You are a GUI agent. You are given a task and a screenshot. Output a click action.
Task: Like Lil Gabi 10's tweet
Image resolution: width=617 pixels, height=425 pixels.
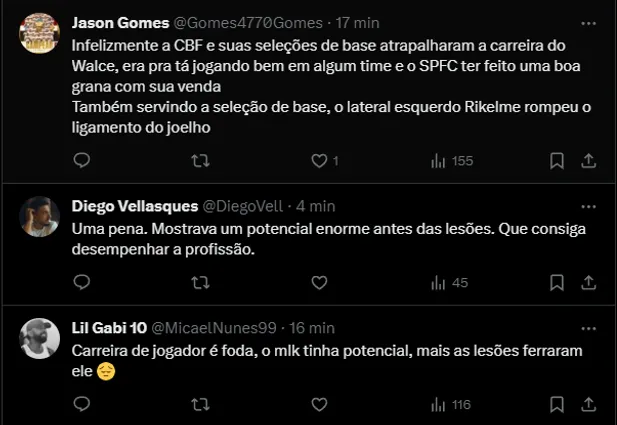319,405
